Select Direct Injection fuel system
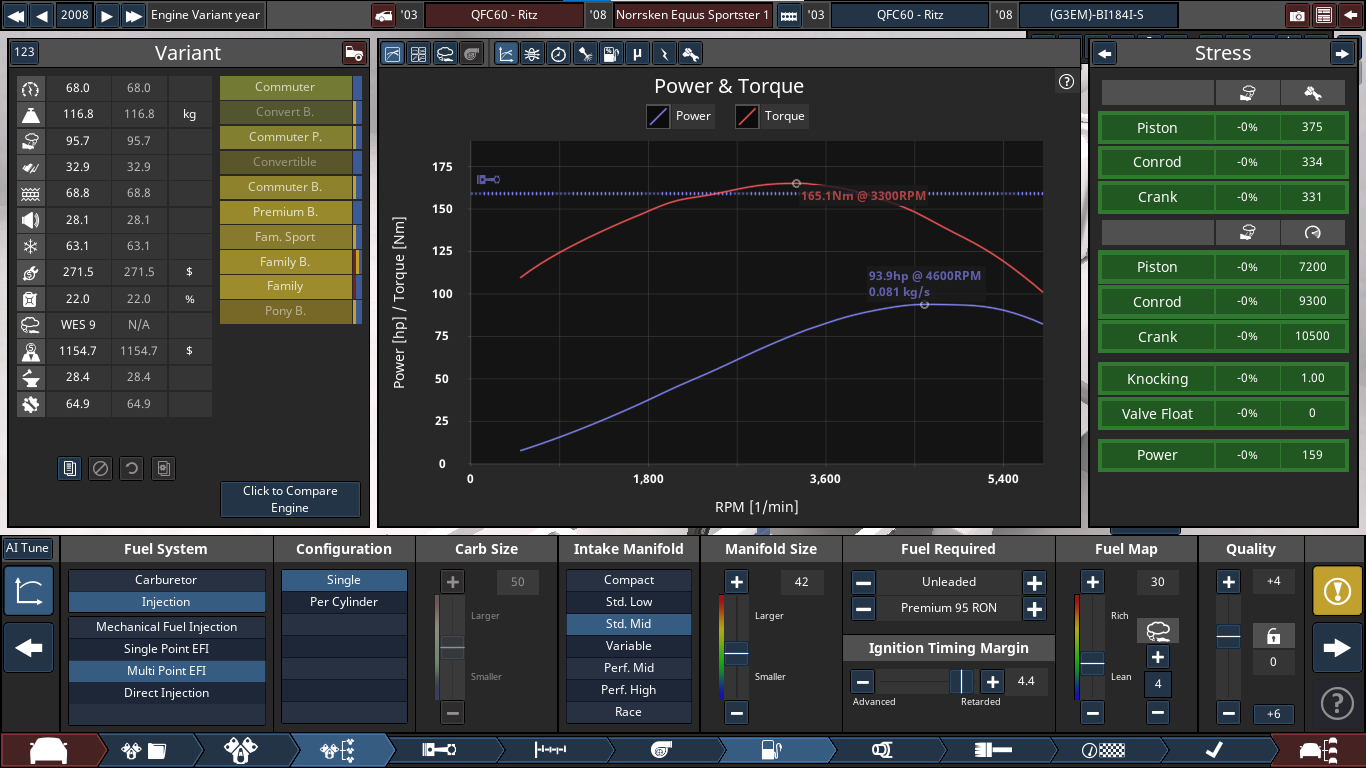1366x768 pixels. click(166, 693)
